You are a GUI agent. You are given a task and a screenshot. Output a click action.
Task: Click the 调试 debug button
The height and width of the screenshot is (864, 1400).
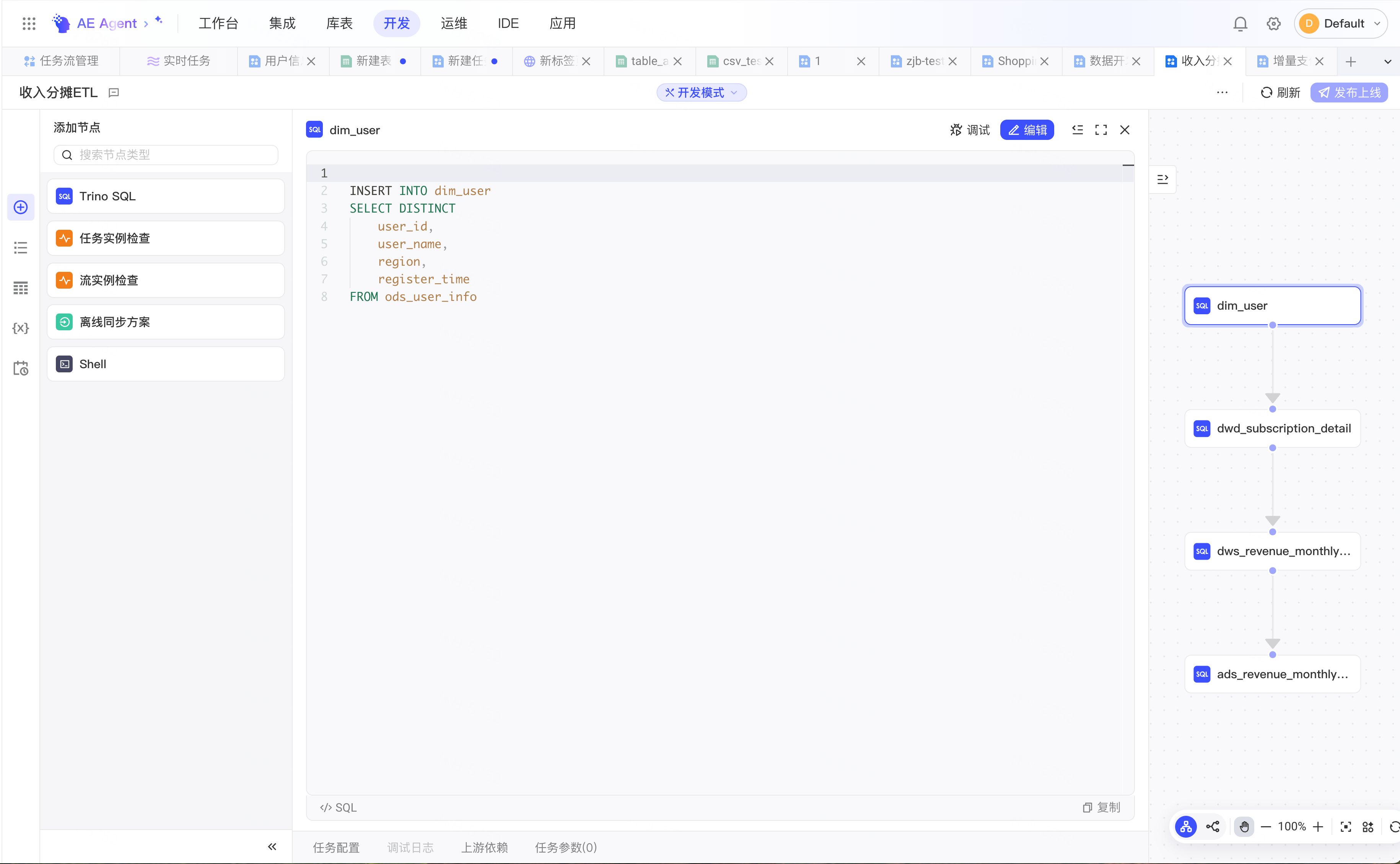970,130
